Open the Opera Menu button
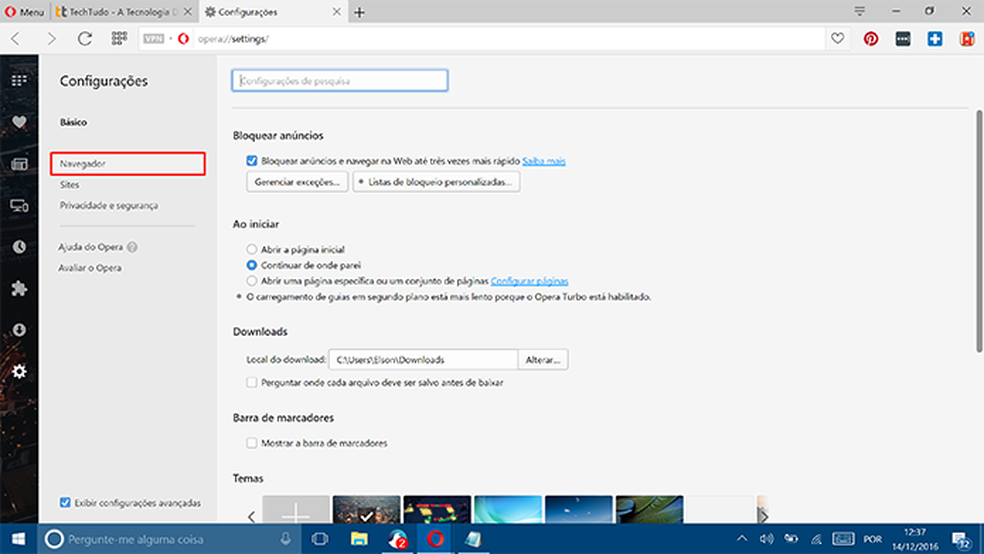The width and height of the screenshot is (984, 554). tap(24, 12)
